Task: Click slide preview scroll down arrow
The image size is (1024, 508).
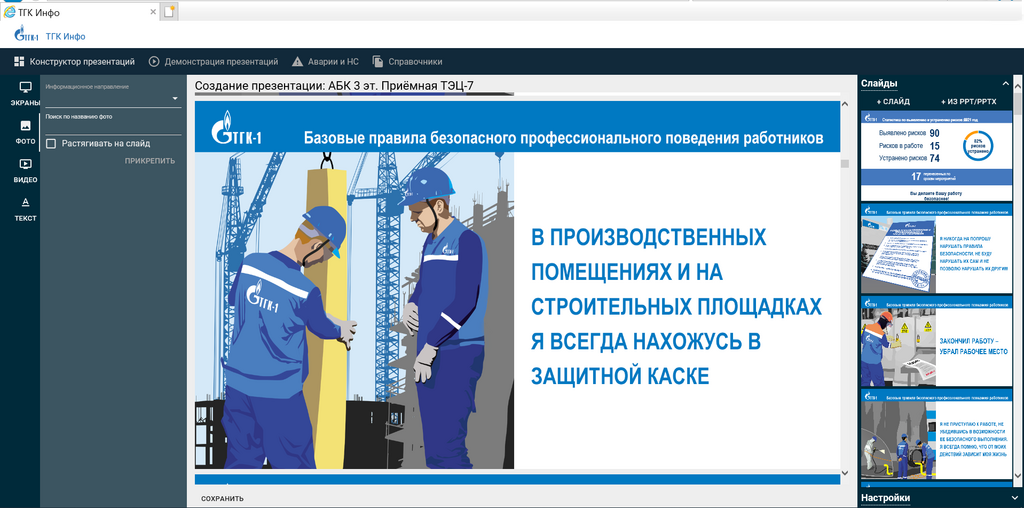Action: (844, 472)
